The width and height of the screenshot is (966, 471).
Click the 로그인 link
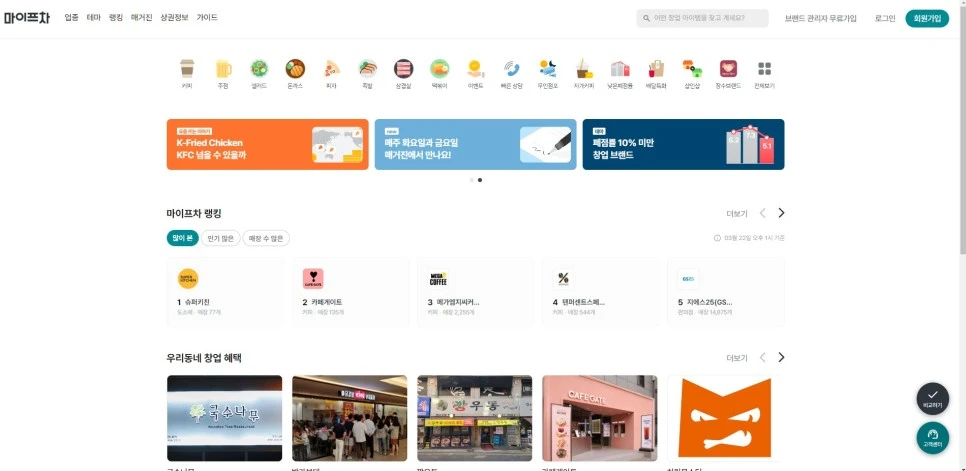(885, 18)
